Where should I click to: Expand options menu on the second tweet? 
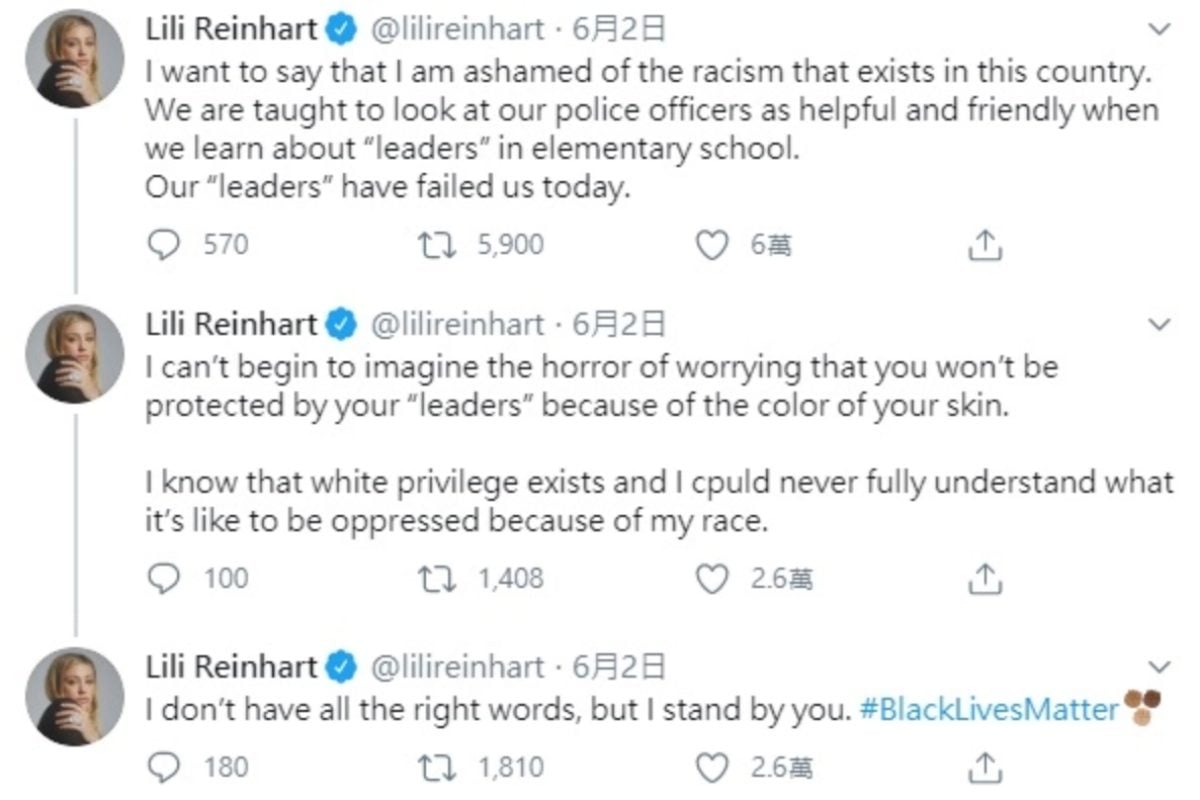point(1160,325)
